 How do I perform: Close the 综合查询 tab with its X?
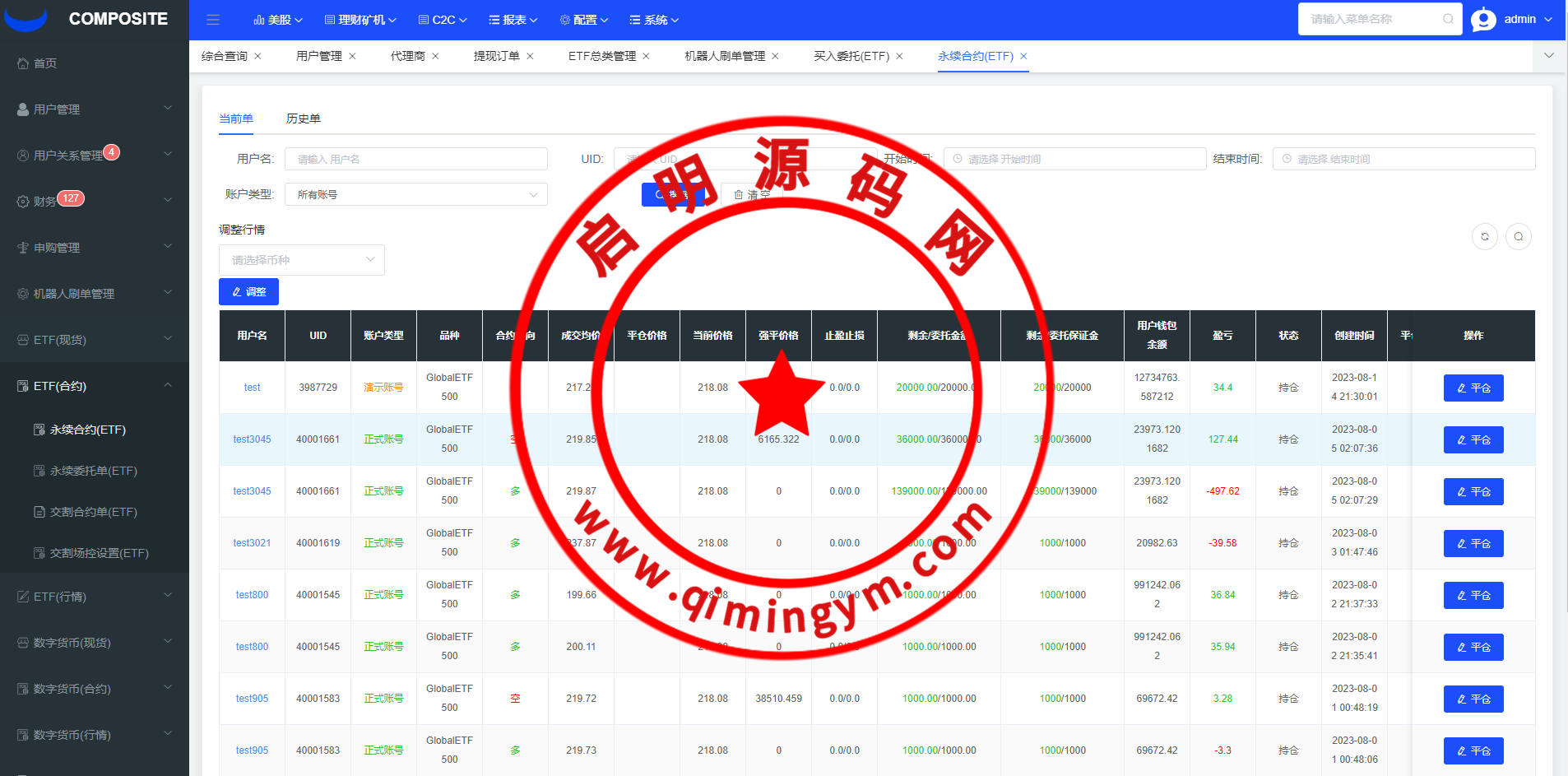pos(257,56)
